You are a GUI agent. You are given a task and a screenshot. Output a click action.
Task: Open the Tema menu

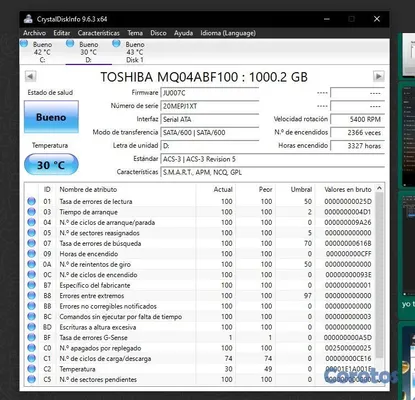click(135, 33)
